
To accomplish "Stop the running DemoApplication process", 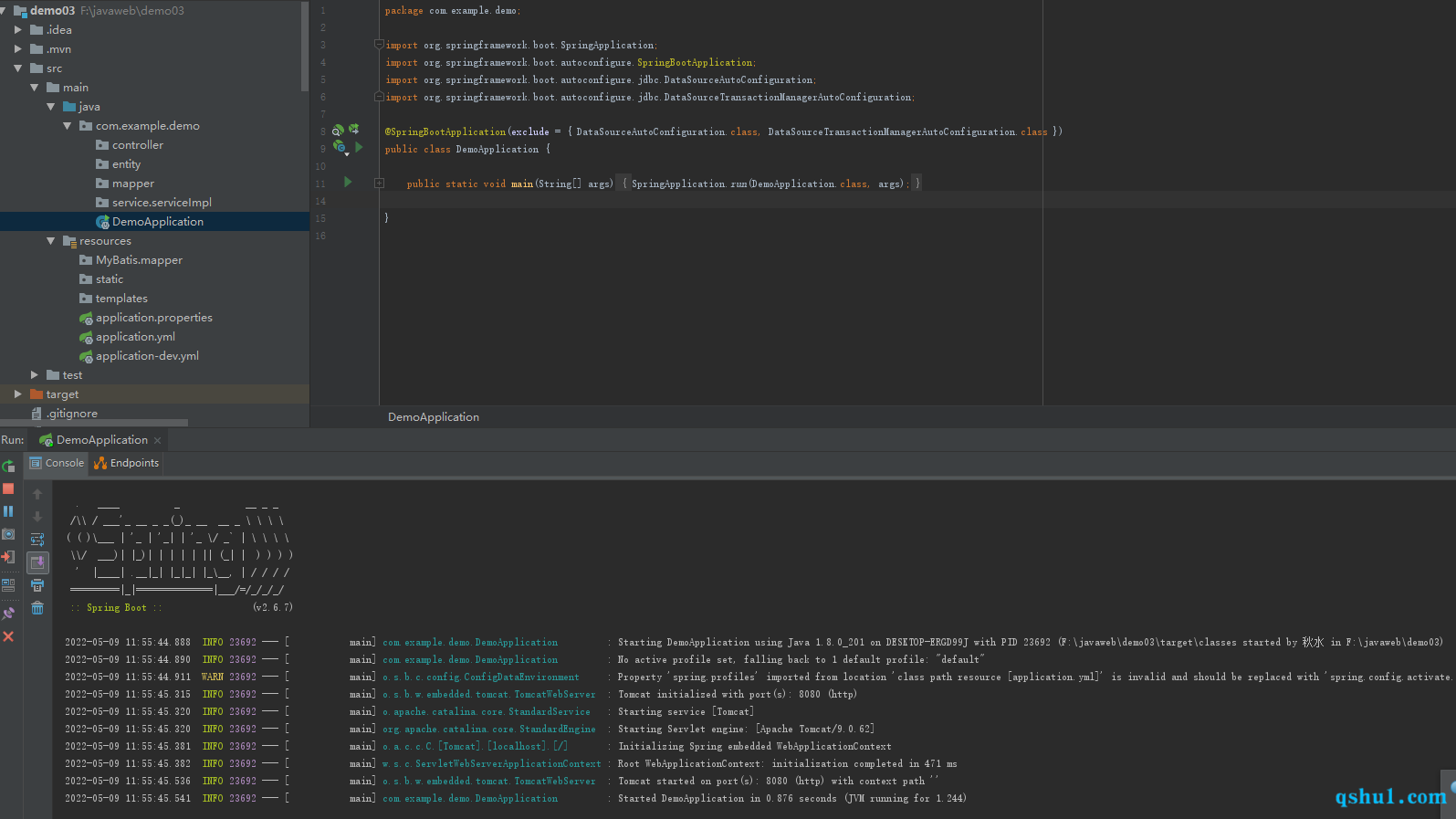I will tap(8, 488).
